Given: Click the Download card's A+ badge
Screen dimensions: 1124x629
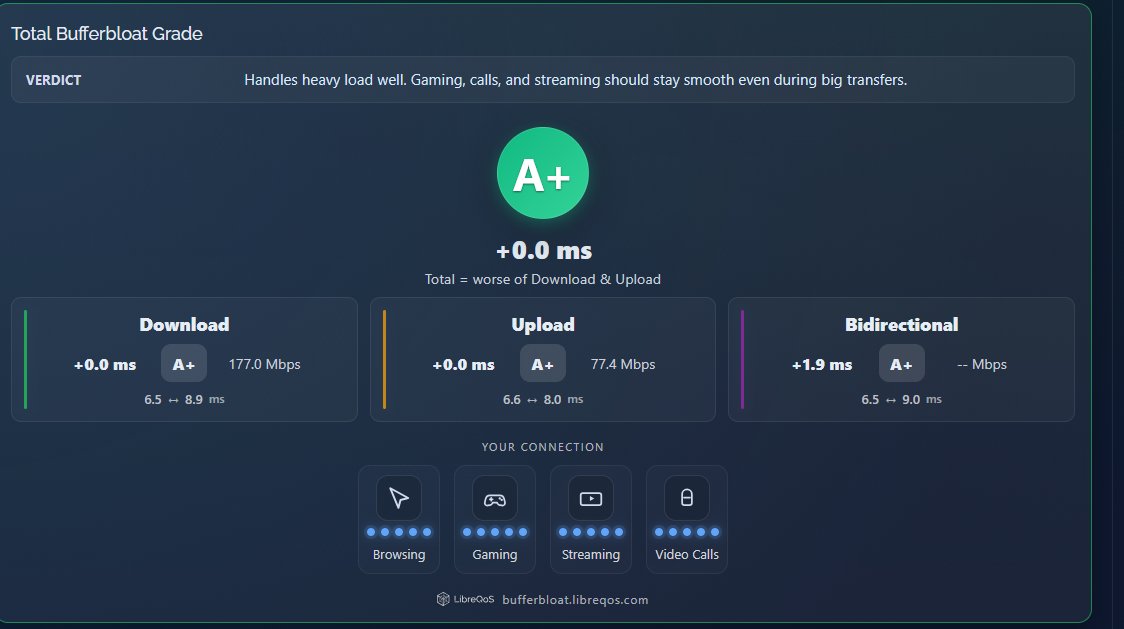Looking at the screenshot, I should point(183,364).
